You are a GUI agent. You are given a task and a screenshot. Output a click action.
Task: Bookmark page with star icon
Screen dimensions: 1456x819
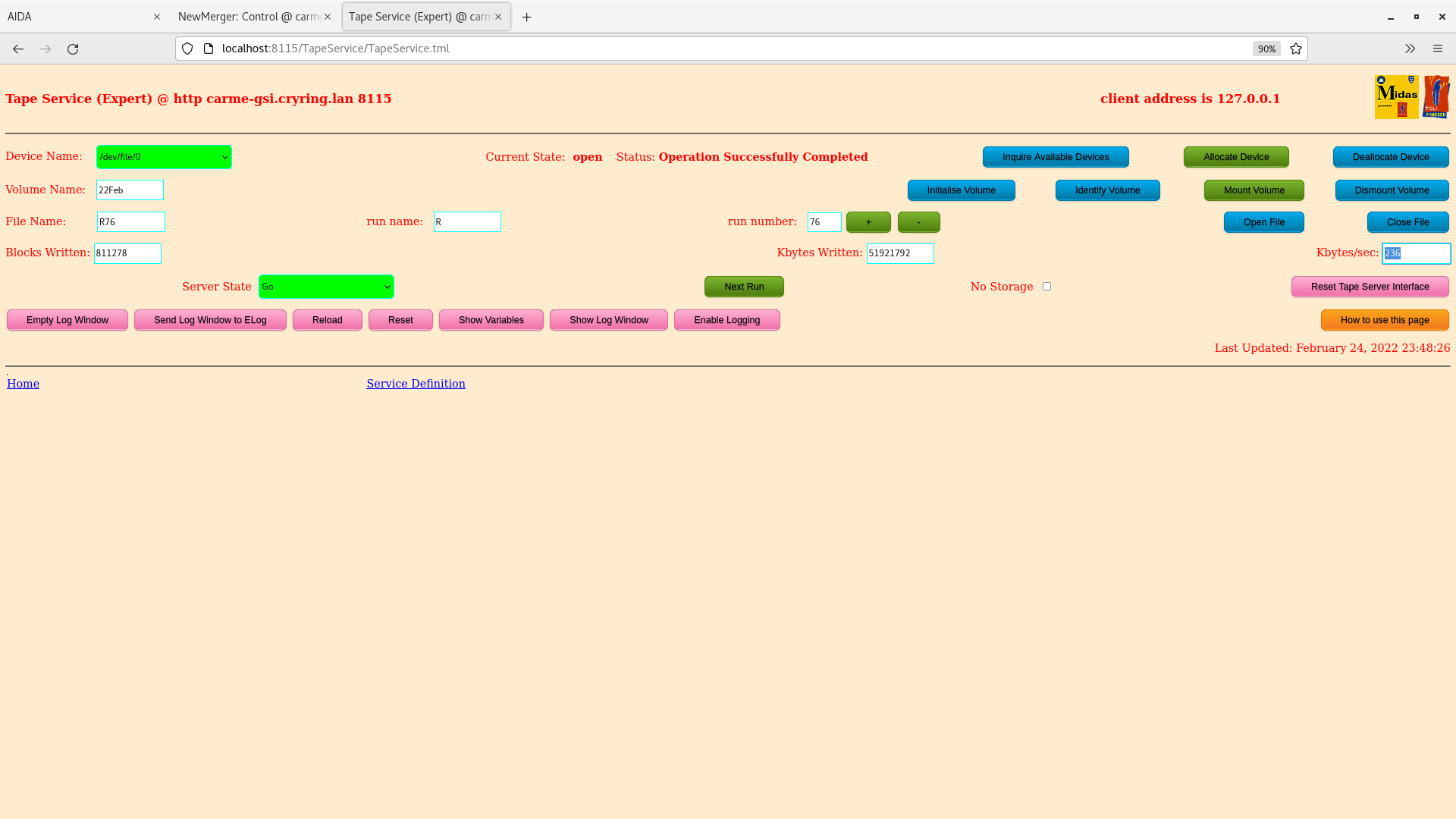point(1296,49)
